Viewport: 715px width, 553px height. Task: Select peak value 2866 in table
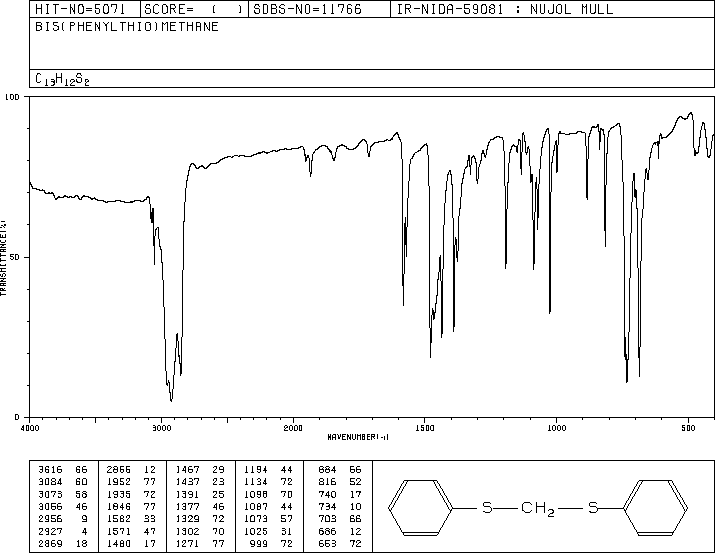pyautogui.click(x=119, y=470)
